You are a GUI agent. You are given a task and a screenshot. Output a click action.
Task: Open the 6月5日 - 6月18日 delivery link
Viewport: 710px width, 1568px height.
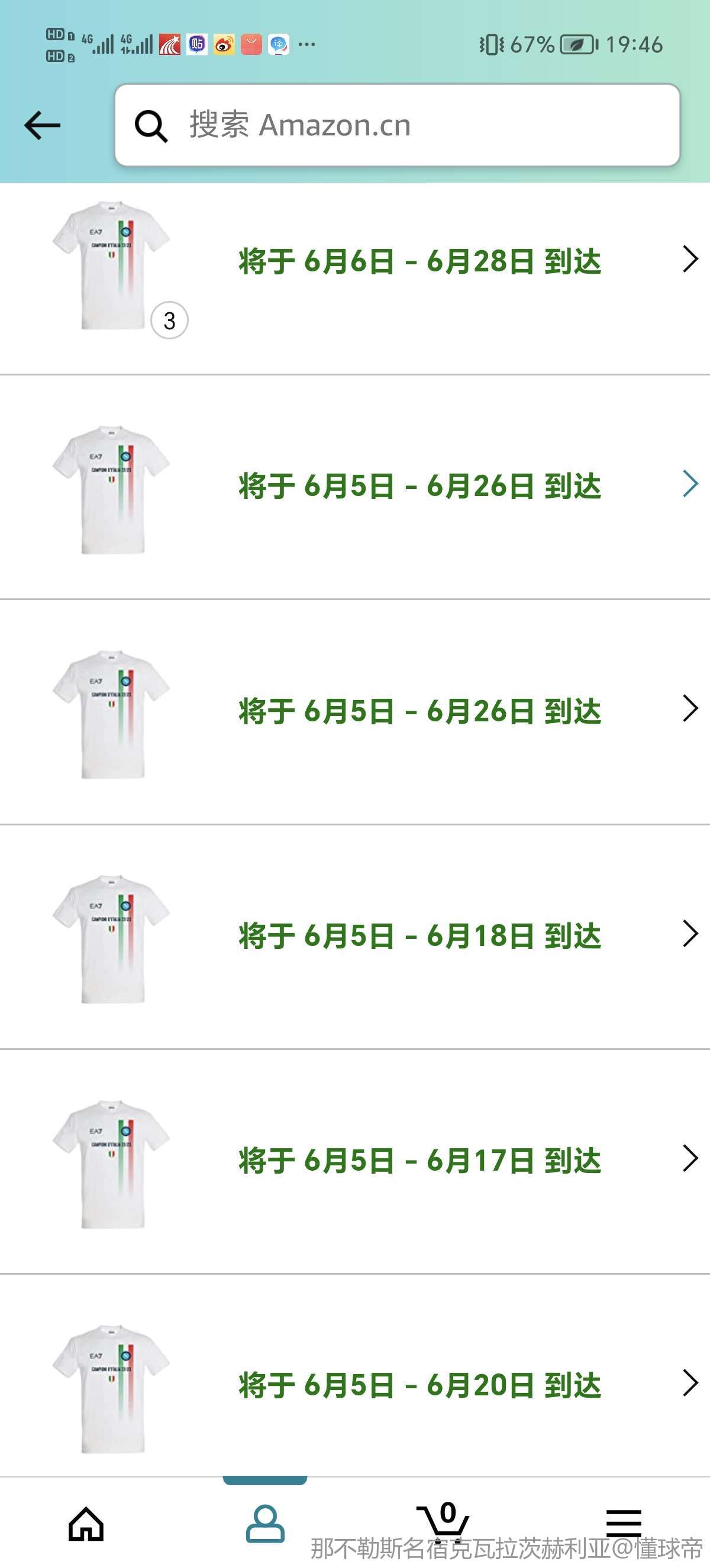tap(419, 935)
